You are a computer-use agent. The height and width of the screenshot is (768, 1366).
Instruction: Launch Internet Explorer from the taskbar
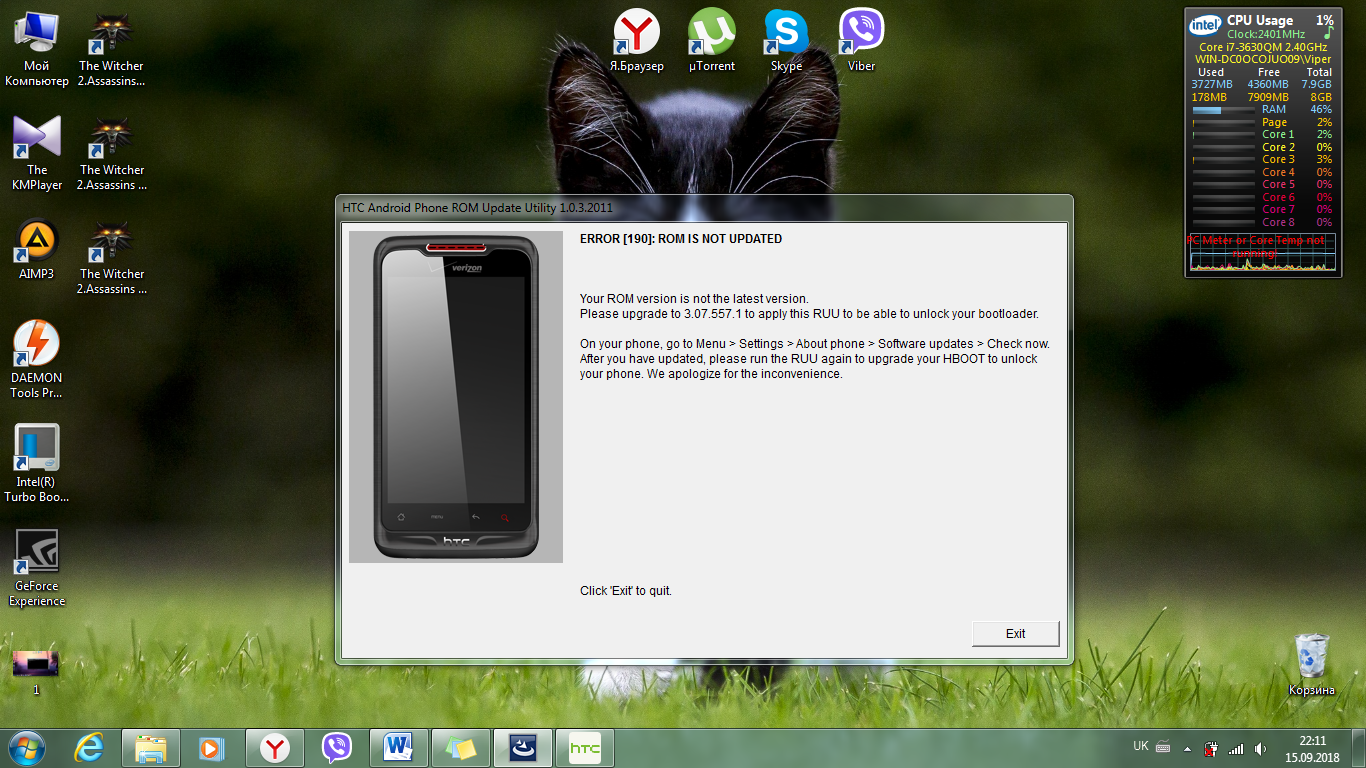click(90, 748)
